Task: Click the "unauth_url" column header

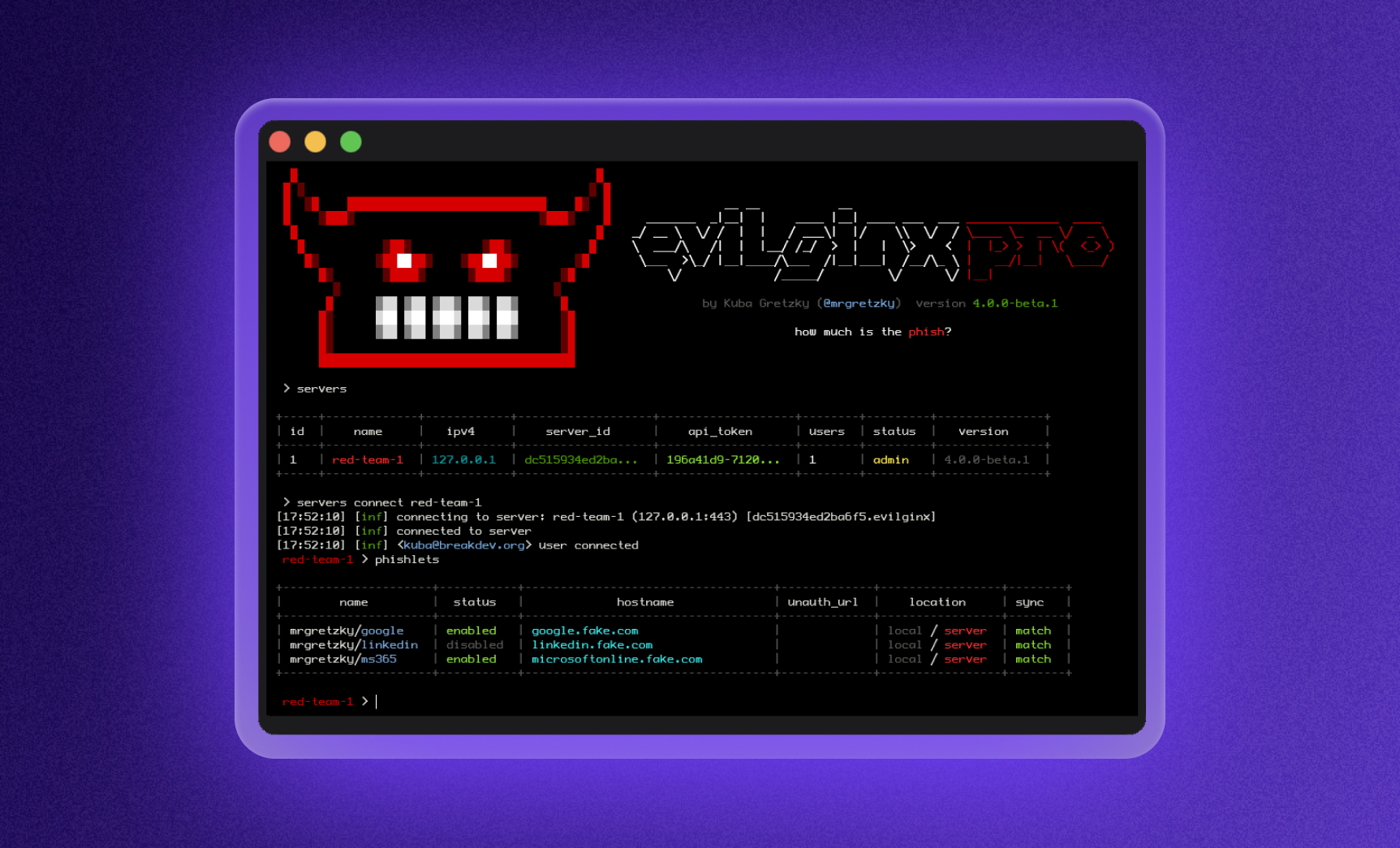Action: click(x=822, y=602)
